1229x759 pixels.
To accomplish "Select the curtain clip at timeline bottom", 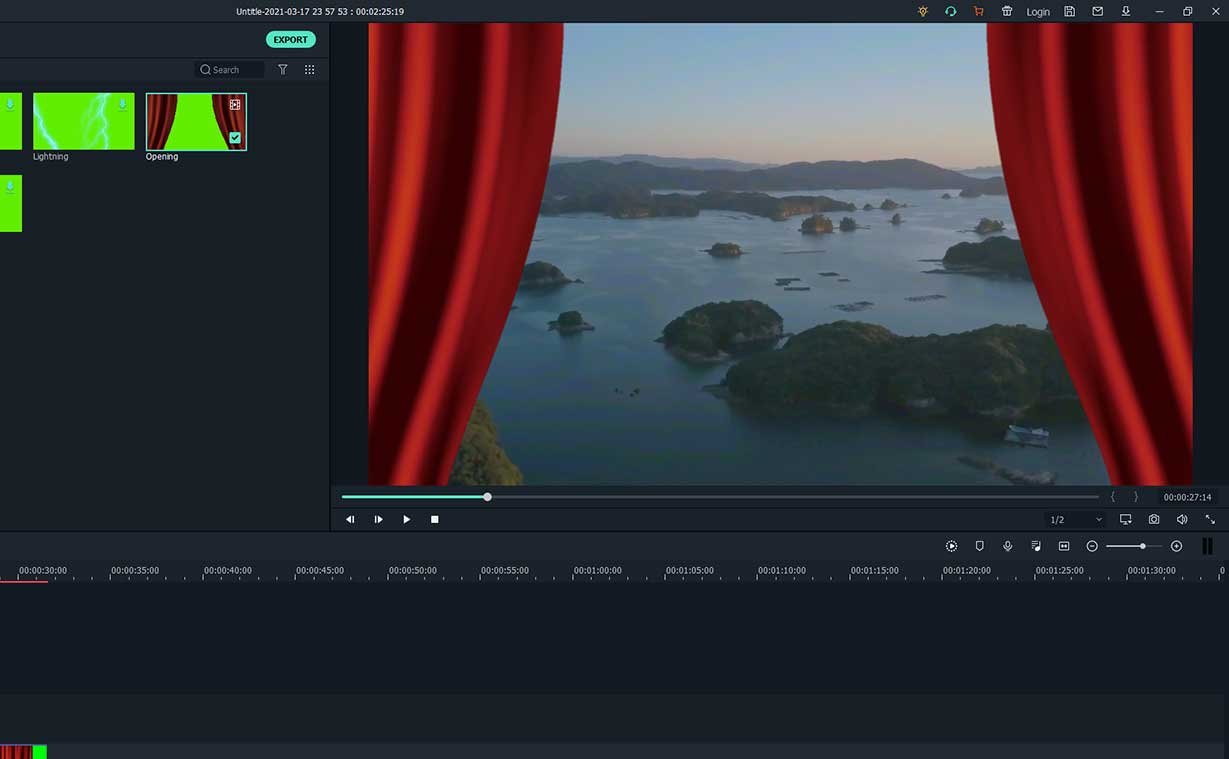I will point(23,752).
